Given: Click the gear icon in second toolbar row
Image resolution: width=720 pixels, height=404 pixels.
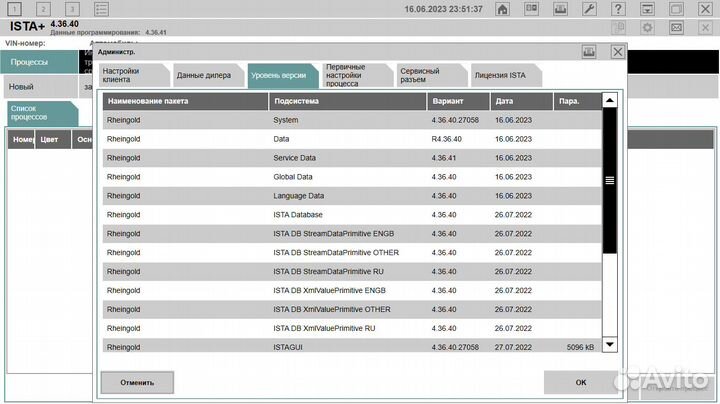Looking at the screenshot, I should [647, 28].
